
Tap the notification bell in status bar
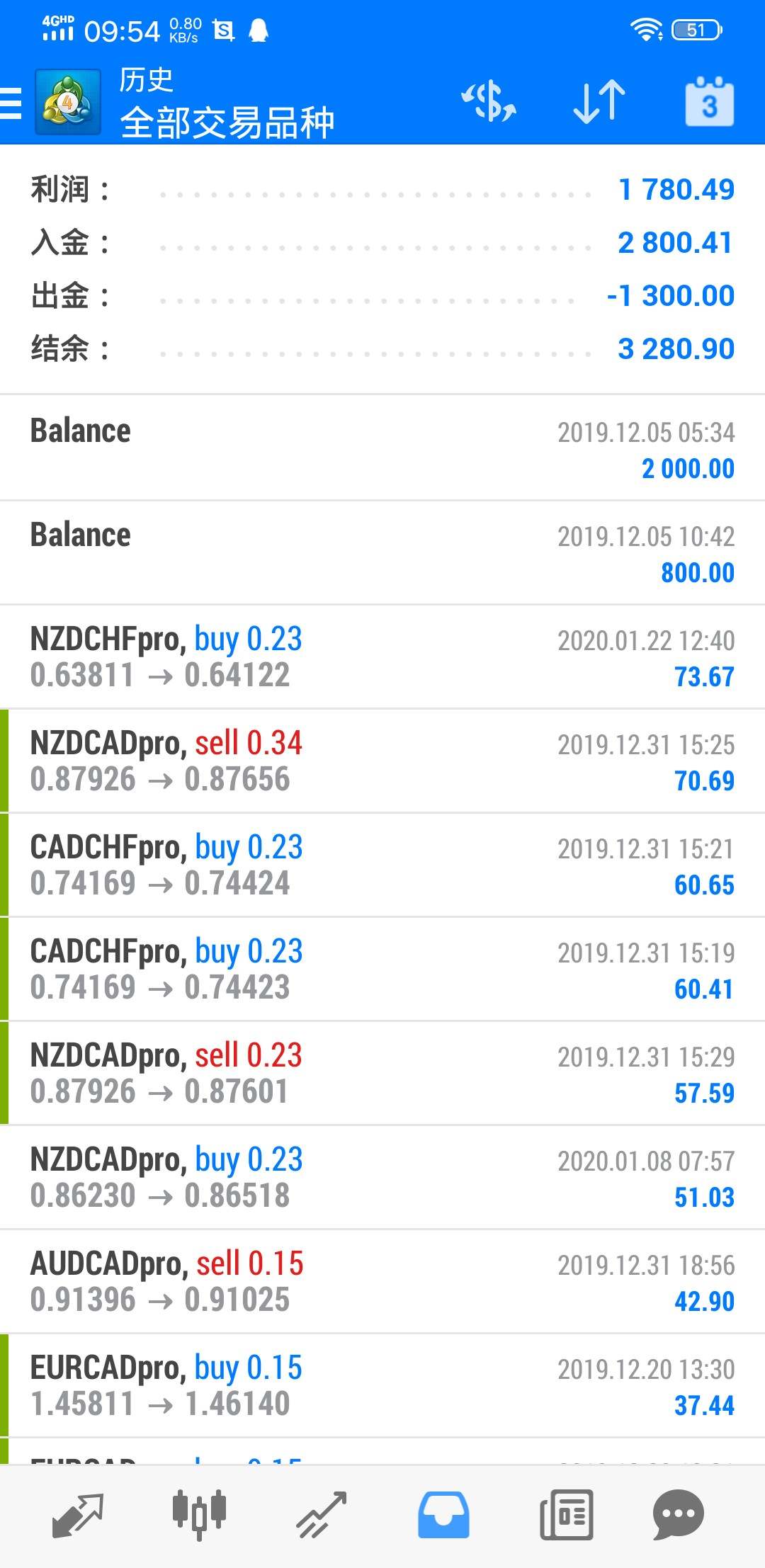click(259, 30)
